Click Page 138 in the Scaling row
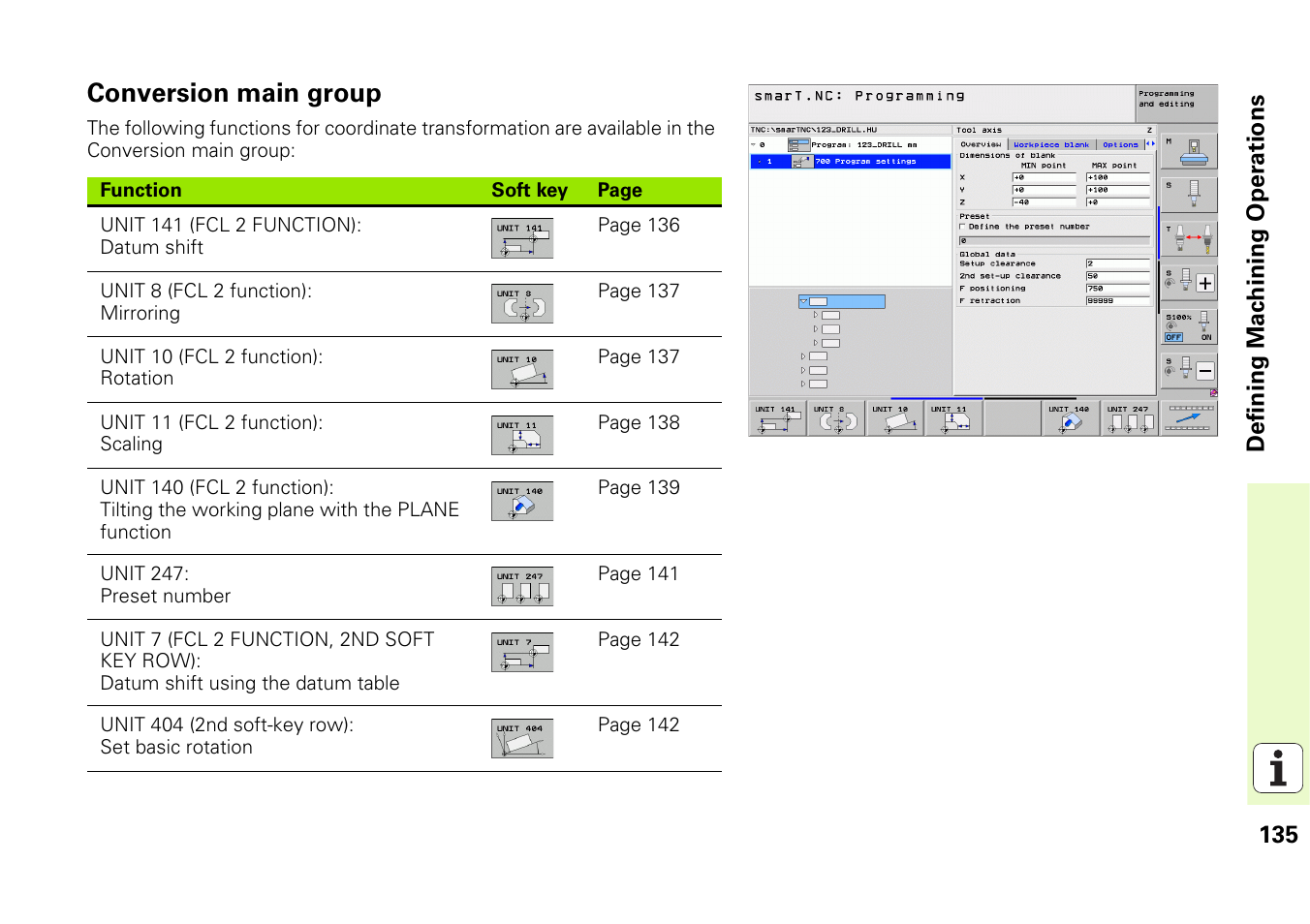 point(639,423)
